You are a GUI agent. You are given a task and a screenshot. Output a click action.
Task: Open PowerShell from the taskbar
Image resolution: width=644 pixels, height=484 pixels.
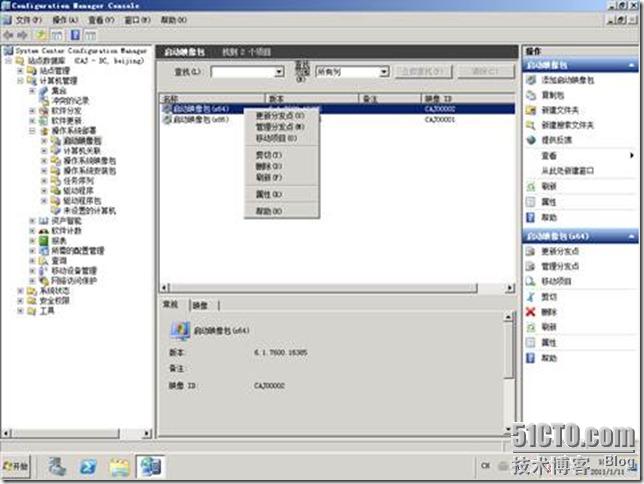pos(88,467)
